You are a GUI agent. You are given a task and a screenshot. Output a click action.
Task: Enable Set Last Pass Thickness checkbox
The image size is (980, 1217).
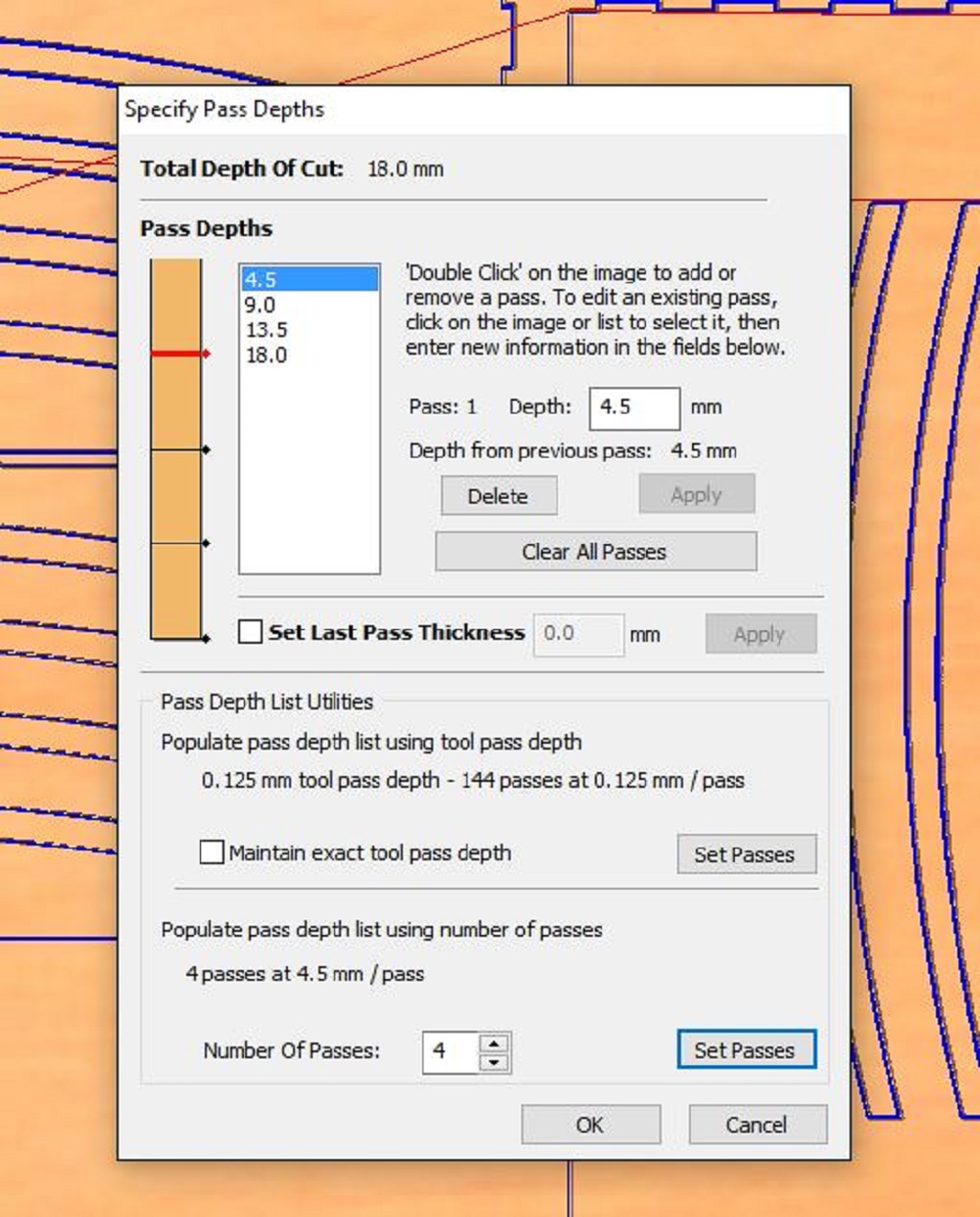click(x=250, y=632)
